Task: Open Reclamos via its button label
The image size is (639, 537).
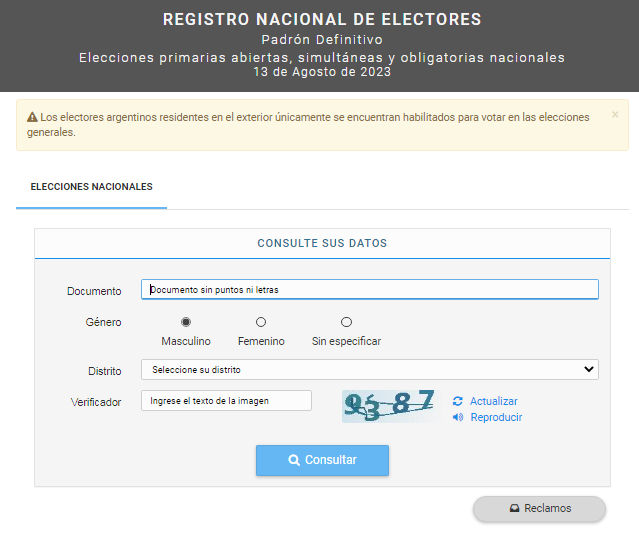Action: pyautogui.click(x=548, y=508)
